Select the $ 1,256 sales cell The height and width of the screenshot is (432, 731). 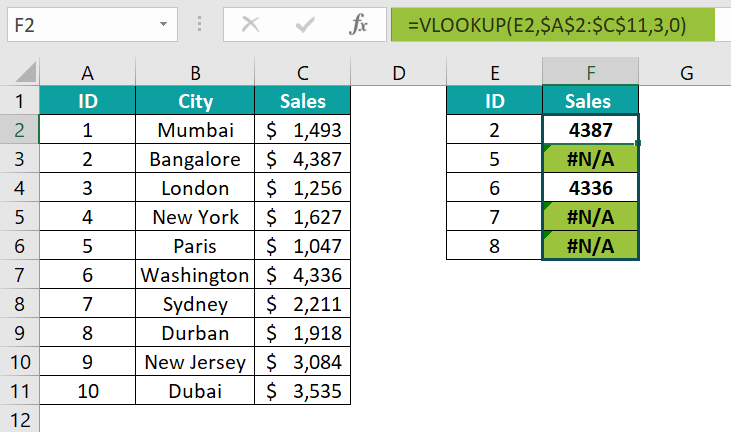click(x=303, y=187)
